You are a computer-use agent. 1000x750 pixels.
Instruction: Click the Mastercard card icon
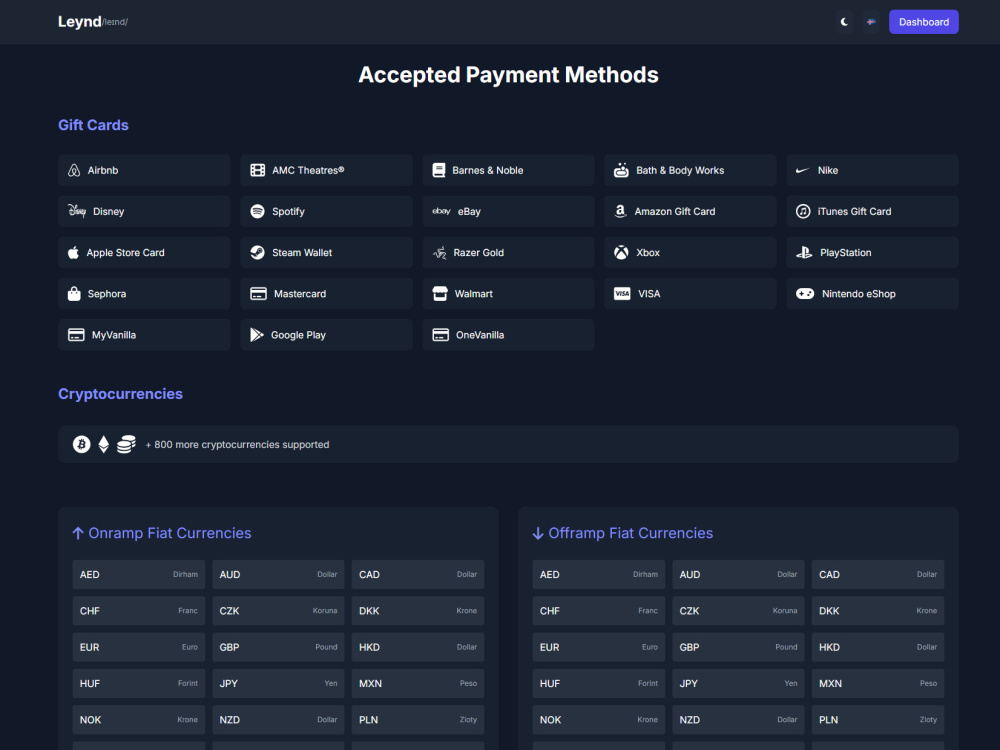[x=258, y=294]
